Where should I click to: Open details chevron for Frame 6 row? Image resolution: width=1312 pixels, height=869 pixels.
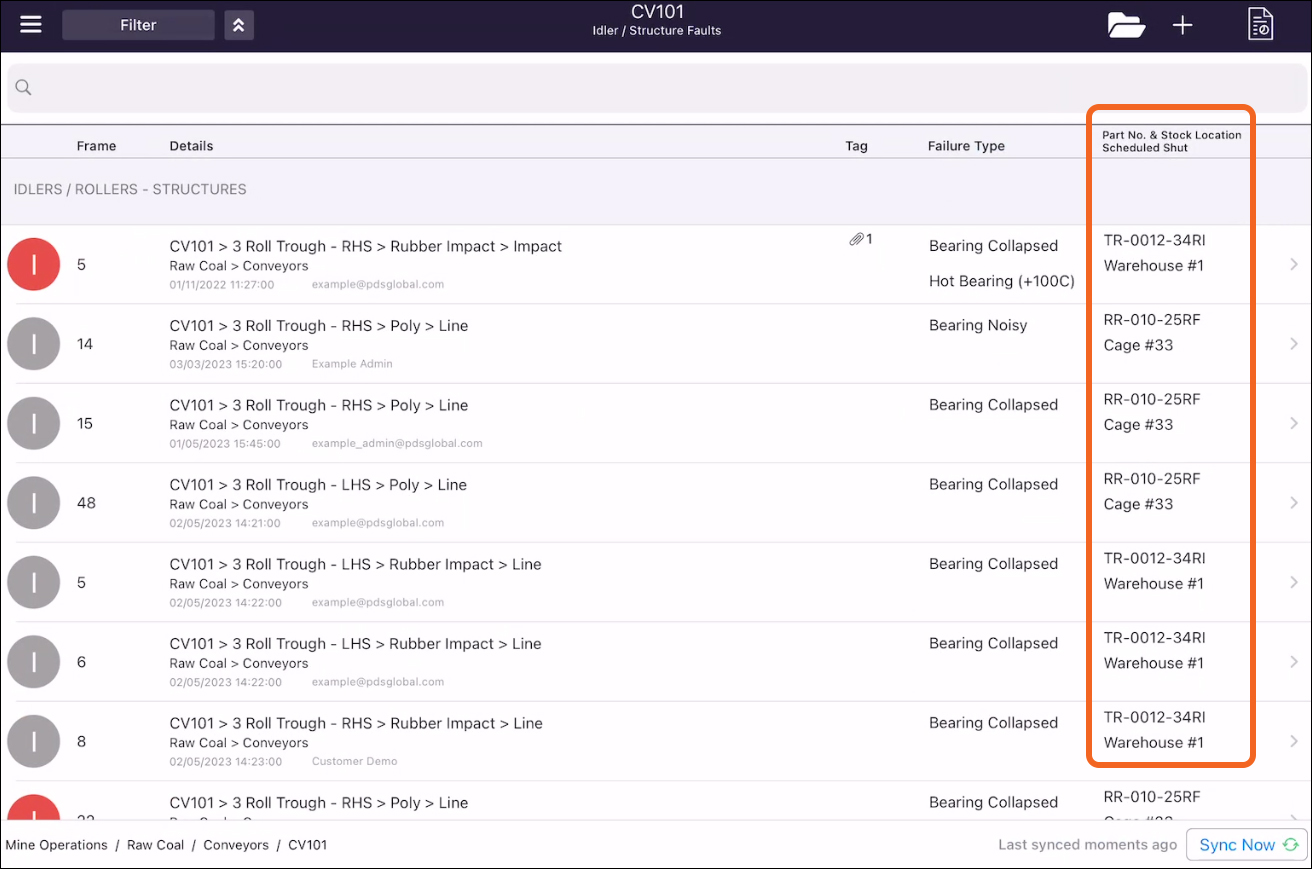[x=1294, y=662]
